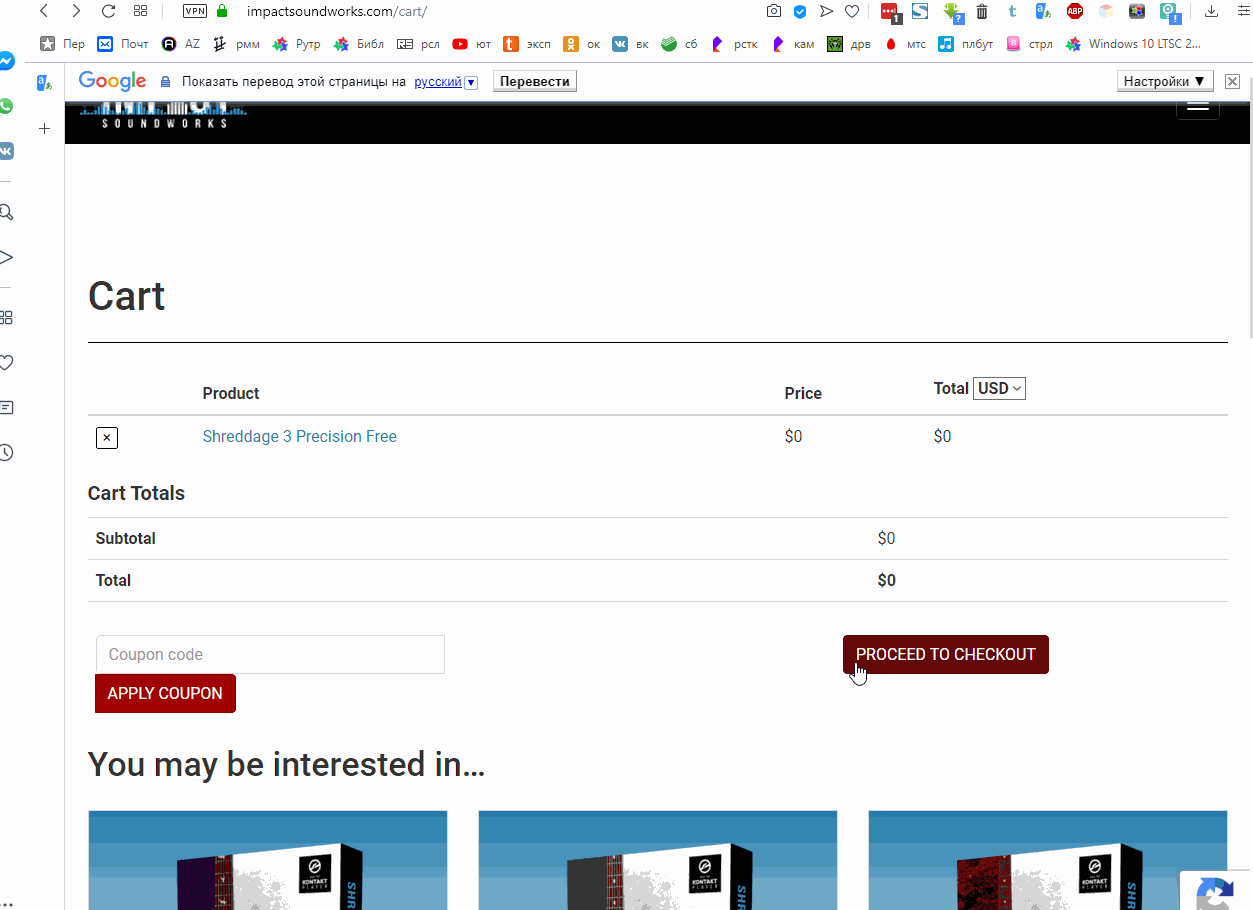
Task: Open the sidebar news icon
Action: pos(6,407)
